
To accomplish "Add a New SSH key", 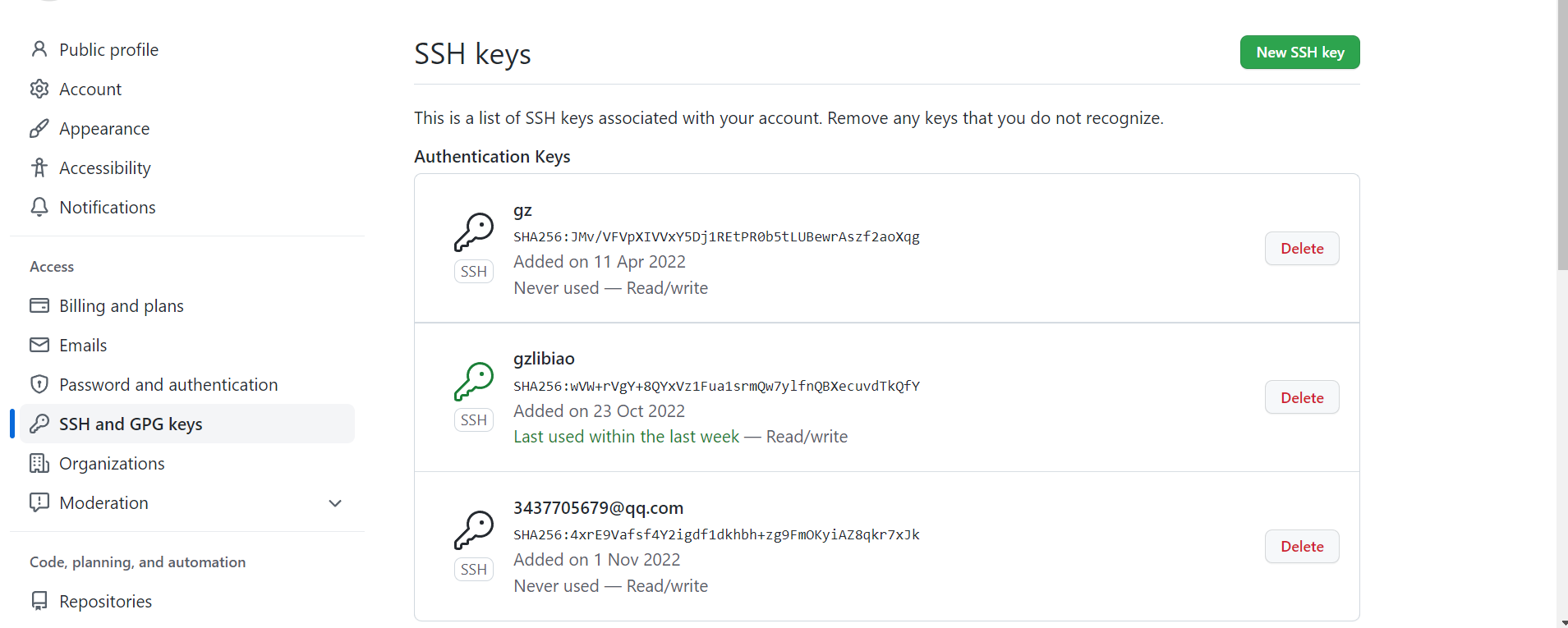I will click(x=1299, y=53).
